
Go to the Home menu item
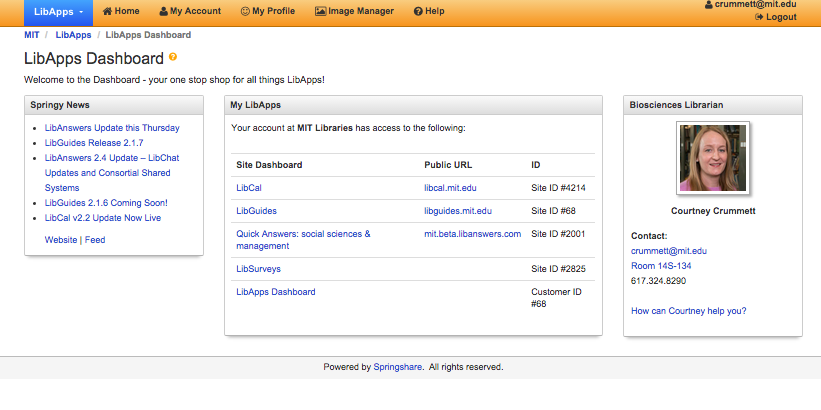coord(121,11)
